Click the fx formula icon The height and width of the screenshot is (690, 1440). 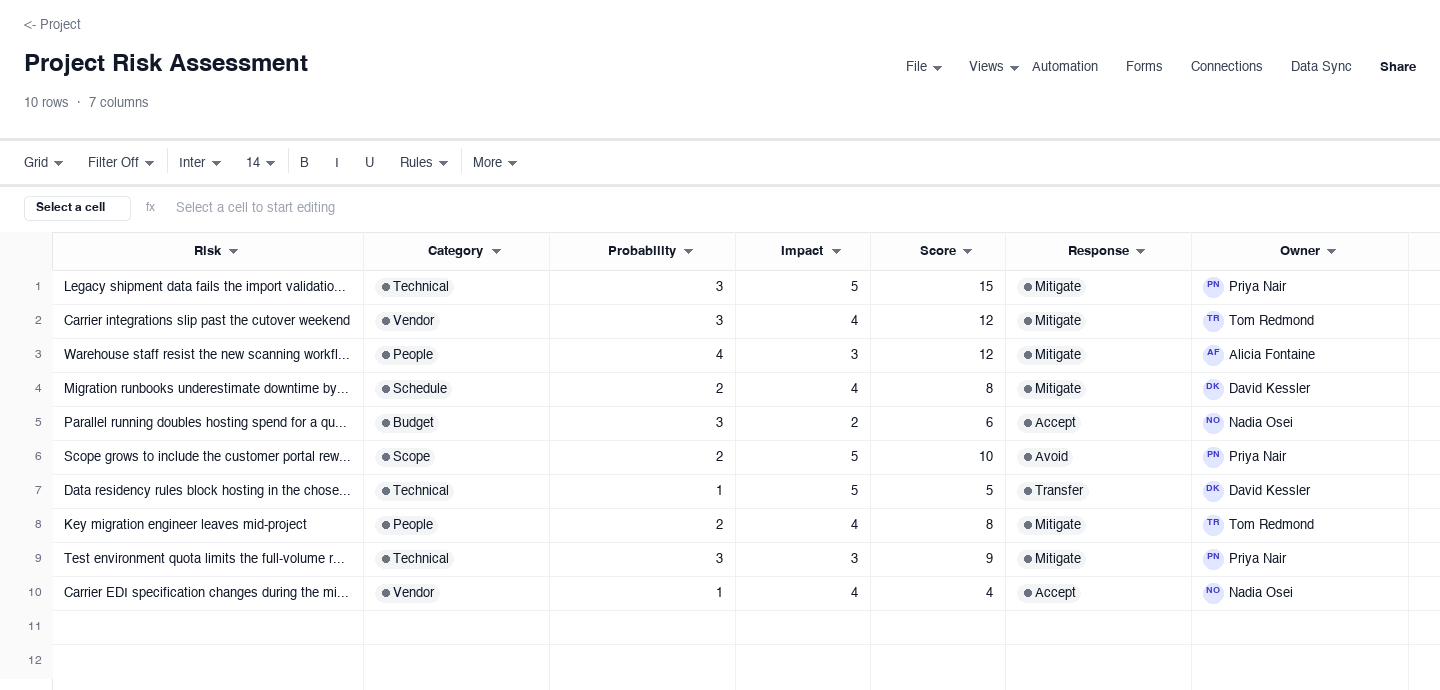pyautogui.click(x=151, y=208)
